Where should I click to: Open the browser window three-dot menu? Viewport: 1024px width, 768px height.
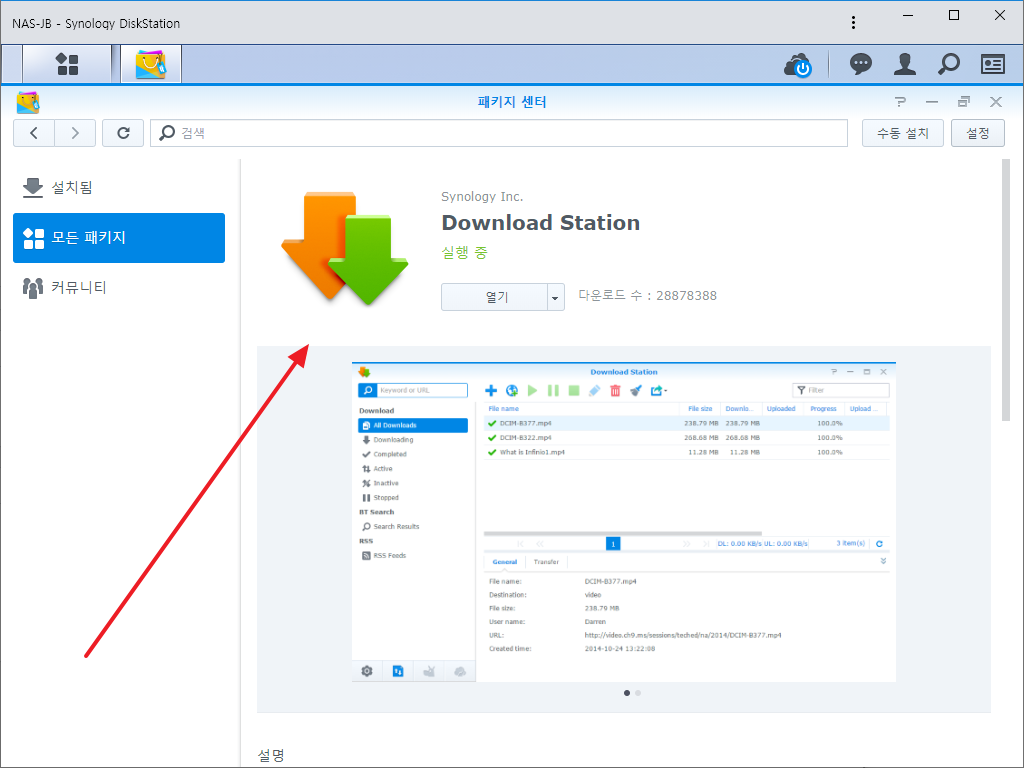click(x=854, y=23)
